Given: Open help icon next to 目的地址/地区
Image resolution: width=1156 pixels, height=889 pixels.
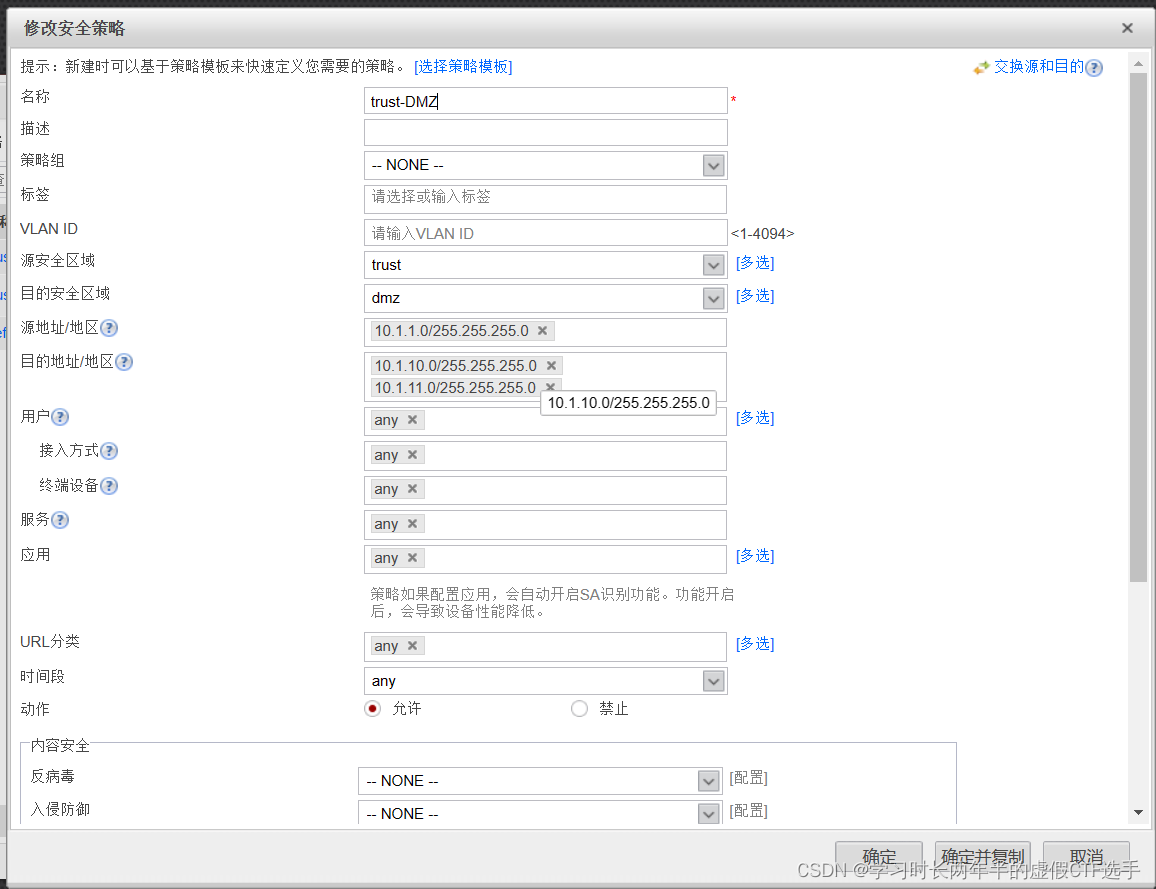Looking at the screenshot, I should tap(124, 362).
